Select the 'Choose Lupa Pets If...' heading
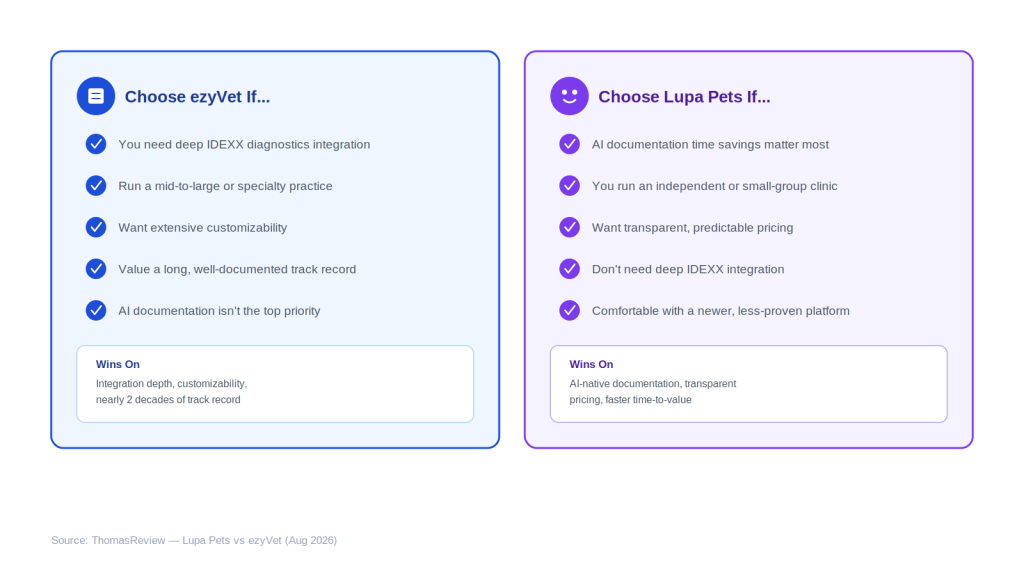Image resolution: width=1024 pixels, height=576 pixels. tap(684, 97)
